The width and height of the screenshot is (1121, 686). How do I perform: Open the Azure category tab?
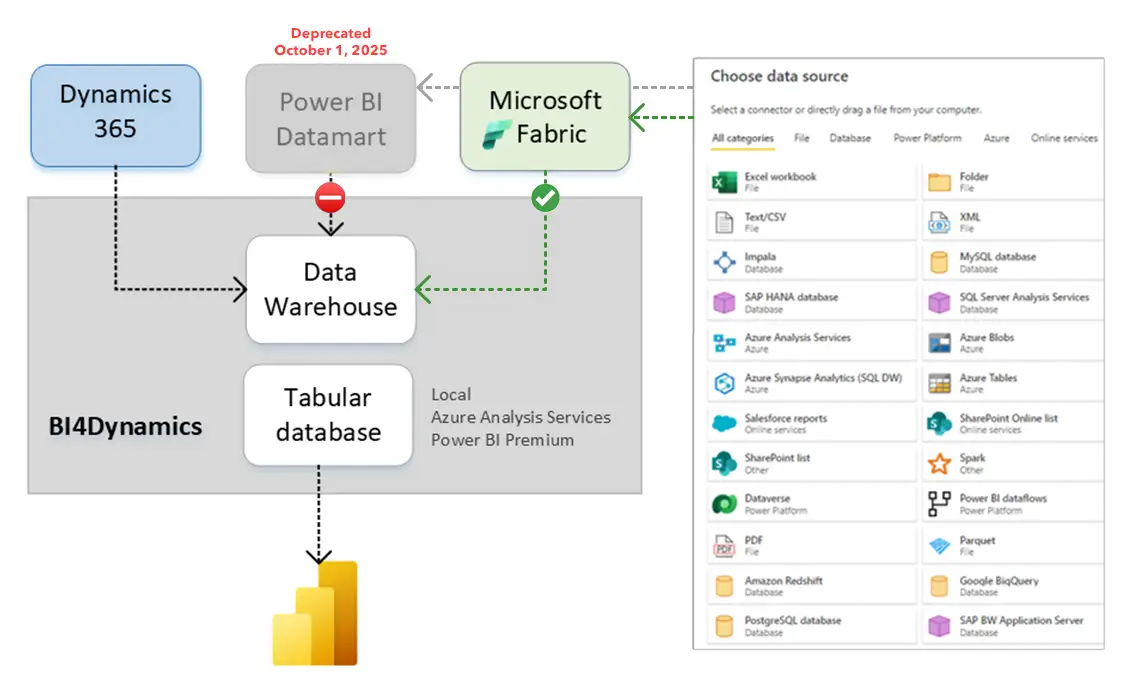tap(996, 138)
